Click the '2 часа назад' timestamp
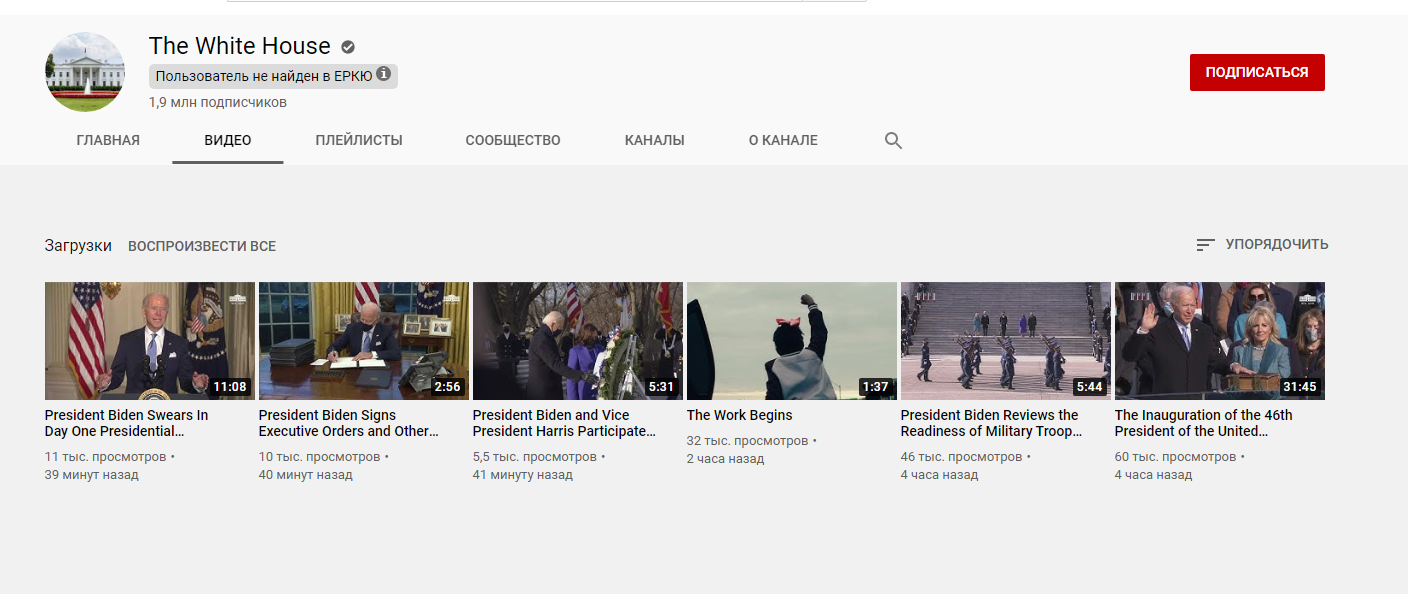 click(x=725, y=459)
